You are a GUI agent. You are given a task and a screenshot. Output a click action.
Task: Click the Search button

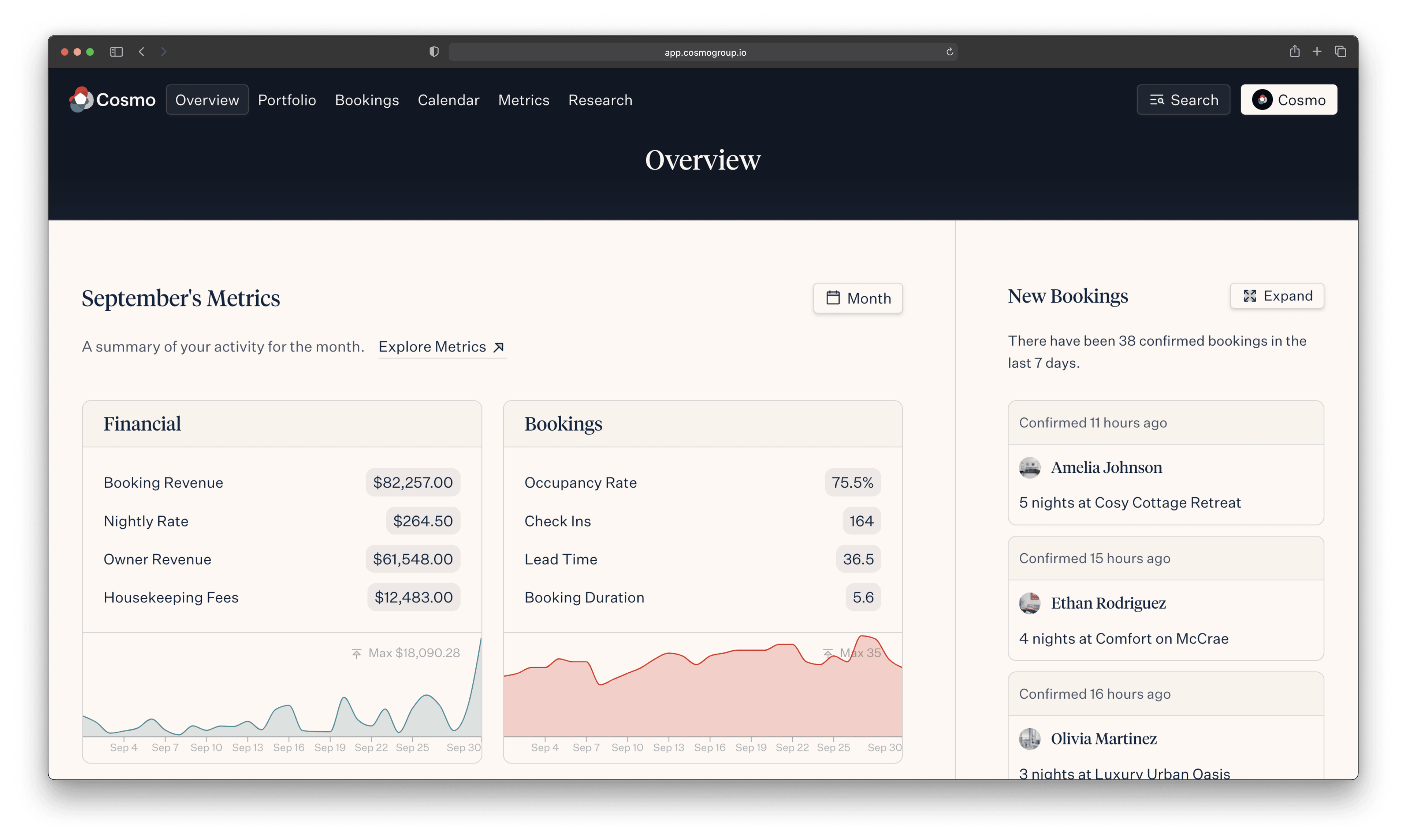(1183, 100)
